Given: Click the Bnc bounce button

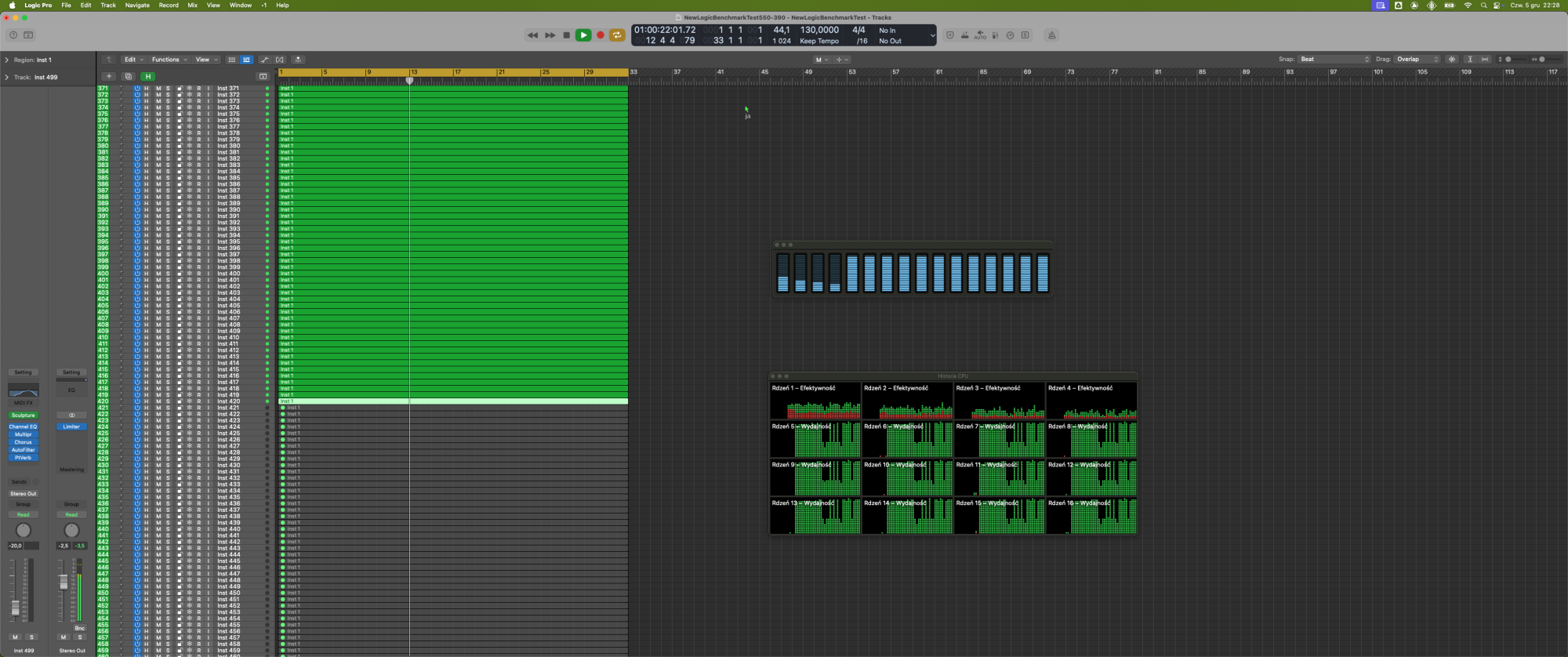Looking at the screenshot, I should pos(79,628).
